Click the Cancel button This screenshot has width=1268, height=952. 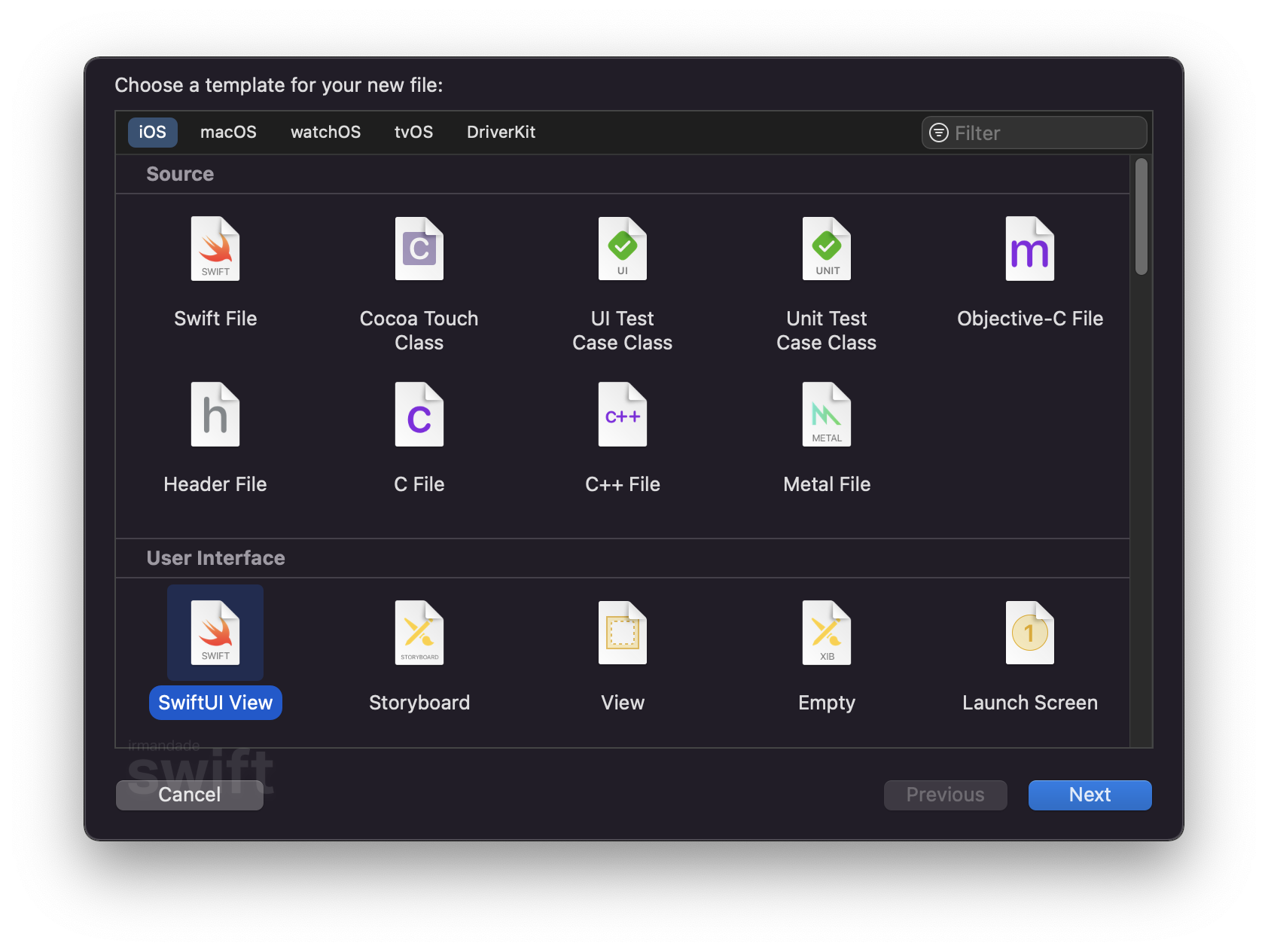[x=190, y=795]
